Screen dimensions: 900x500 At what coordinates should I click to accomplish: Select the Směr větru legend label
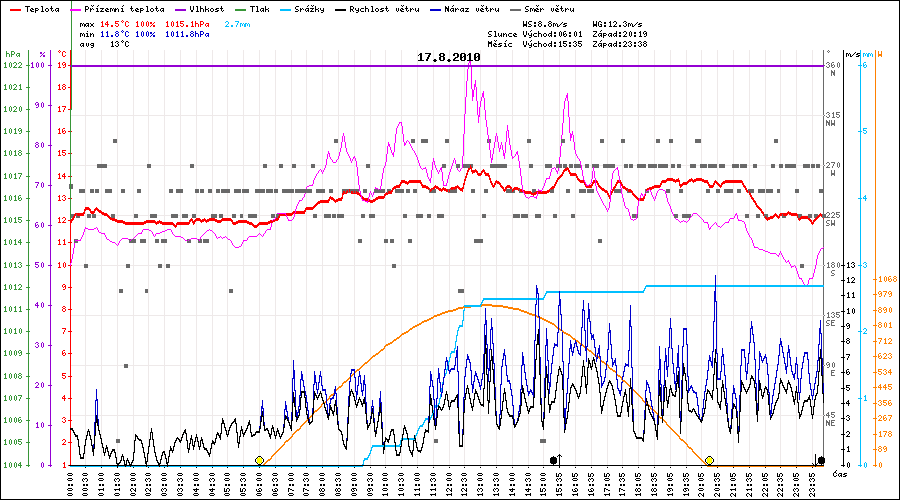549,9
